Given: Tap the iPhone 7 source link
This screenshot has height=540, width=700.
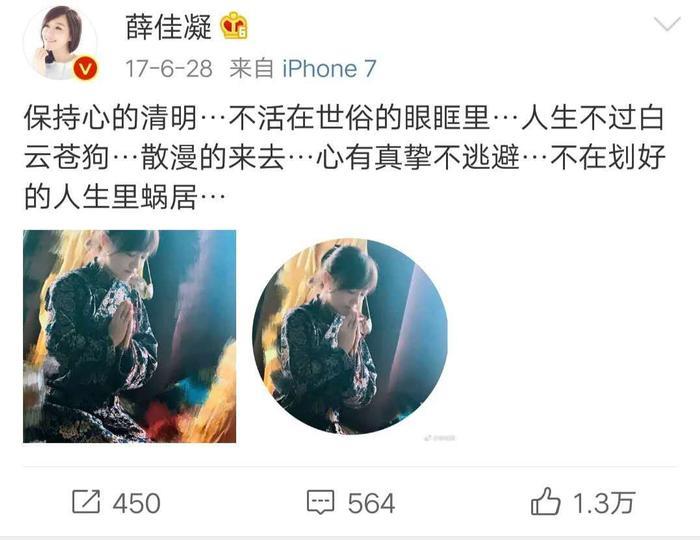Looking at the screenshot, I should coord(329,69).
